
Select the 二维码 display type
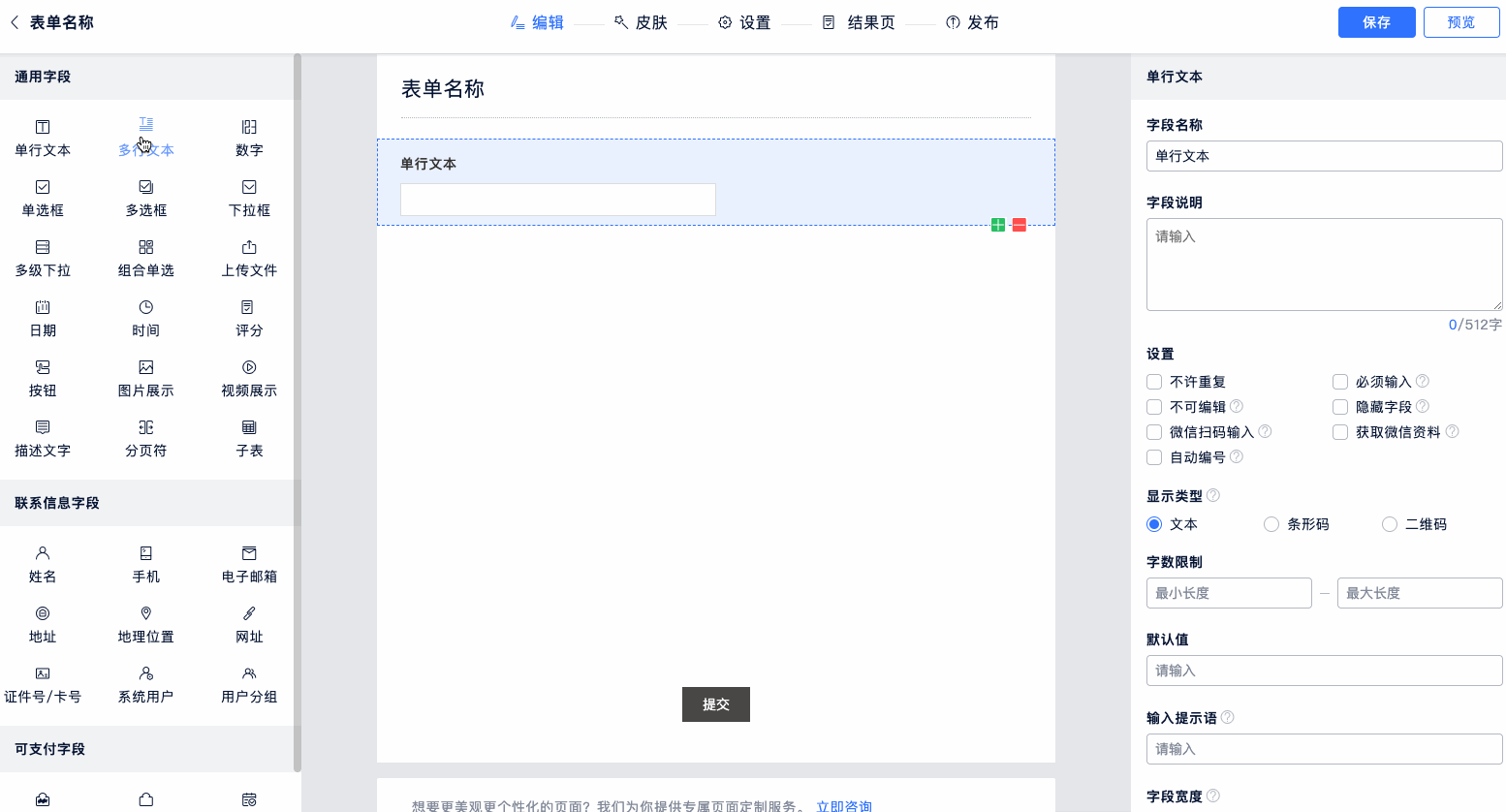tap(1390, 524)
